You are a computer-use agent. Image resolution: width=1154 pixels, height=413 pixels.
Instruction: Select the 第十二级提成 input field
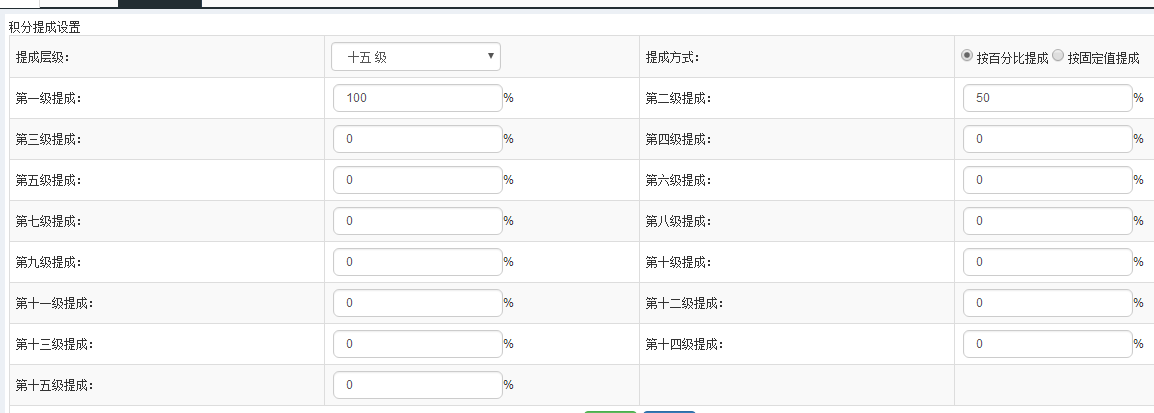pos(1047,303)
